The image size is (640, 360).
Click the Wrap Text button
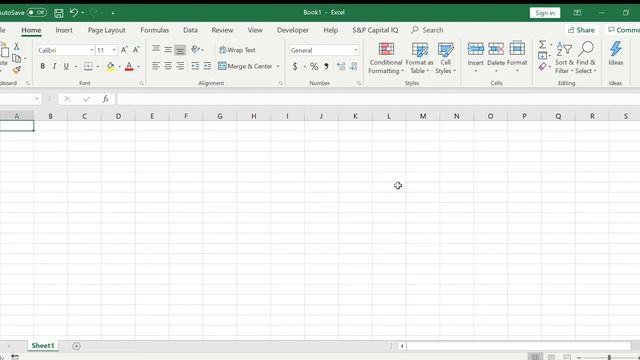(237, 50)
